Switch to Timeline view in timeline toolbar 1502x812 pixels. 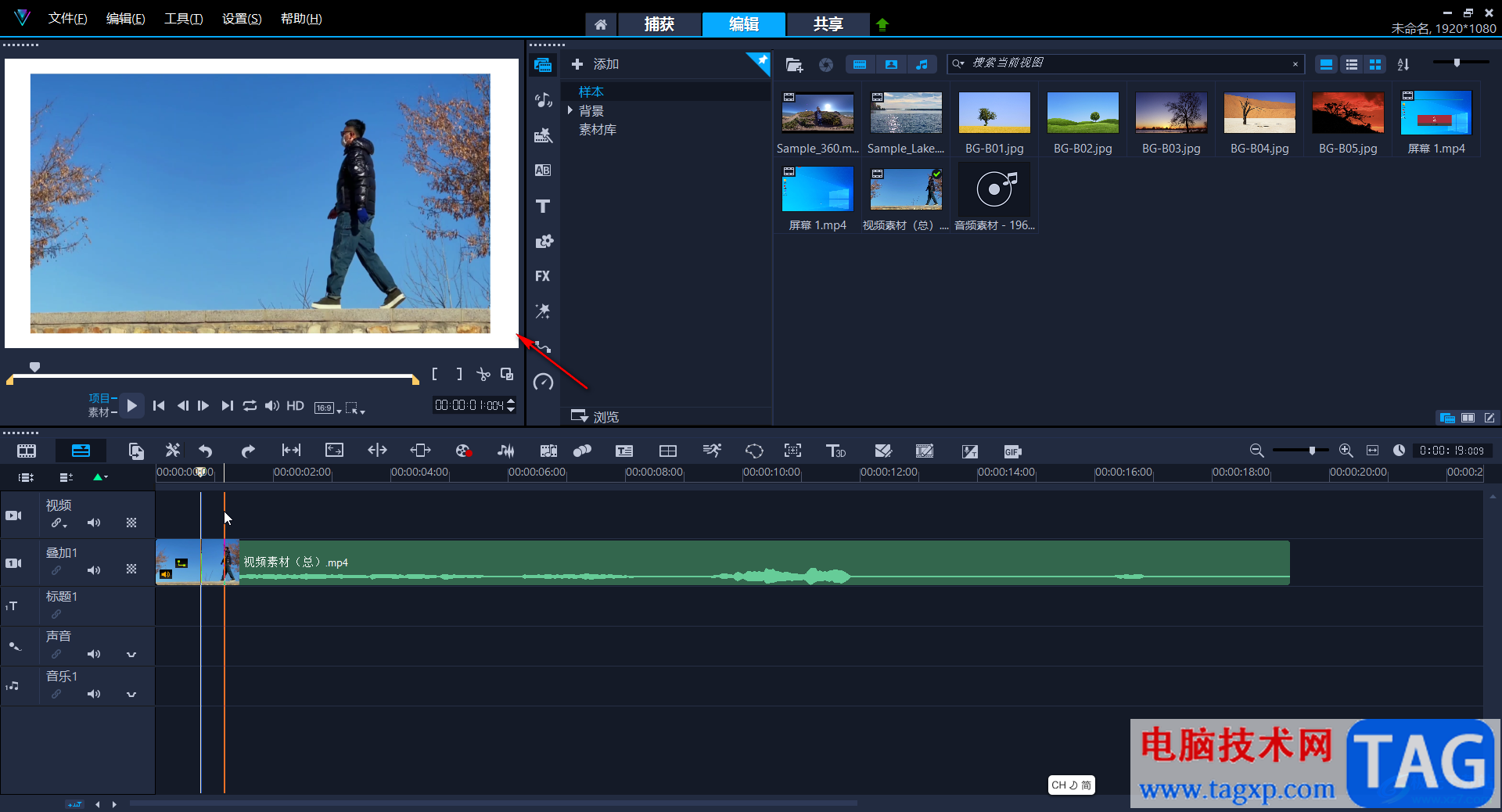[x=81, y=451]
